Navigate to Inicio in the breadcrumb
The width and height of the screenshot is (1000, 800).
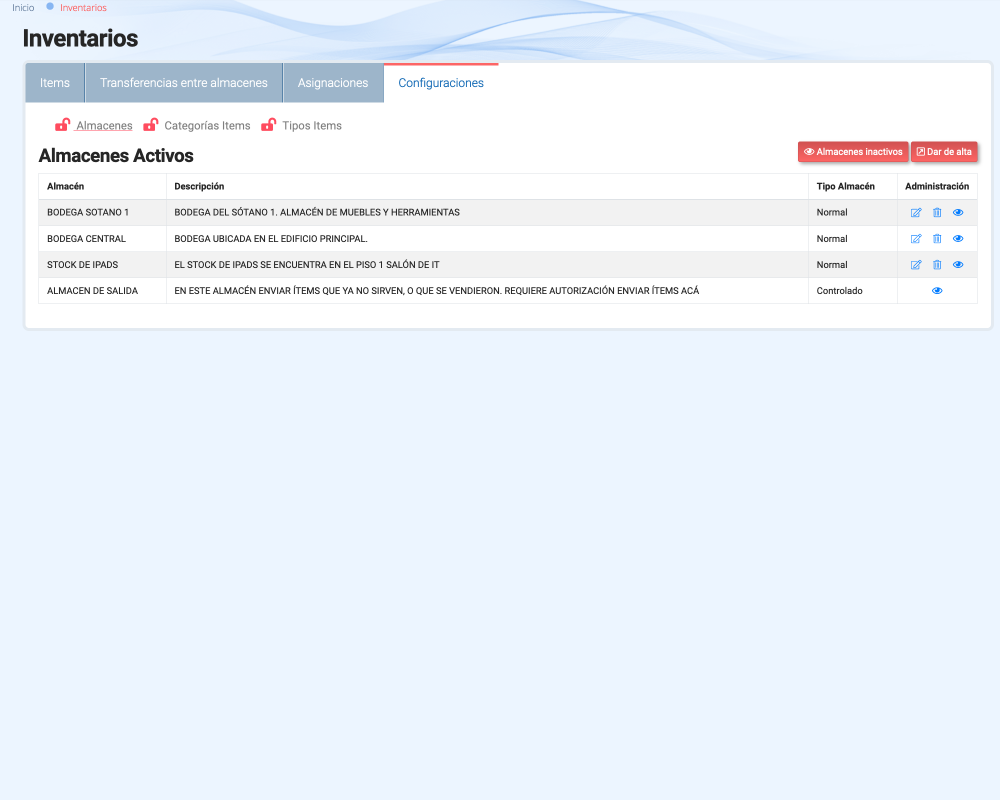23,8
